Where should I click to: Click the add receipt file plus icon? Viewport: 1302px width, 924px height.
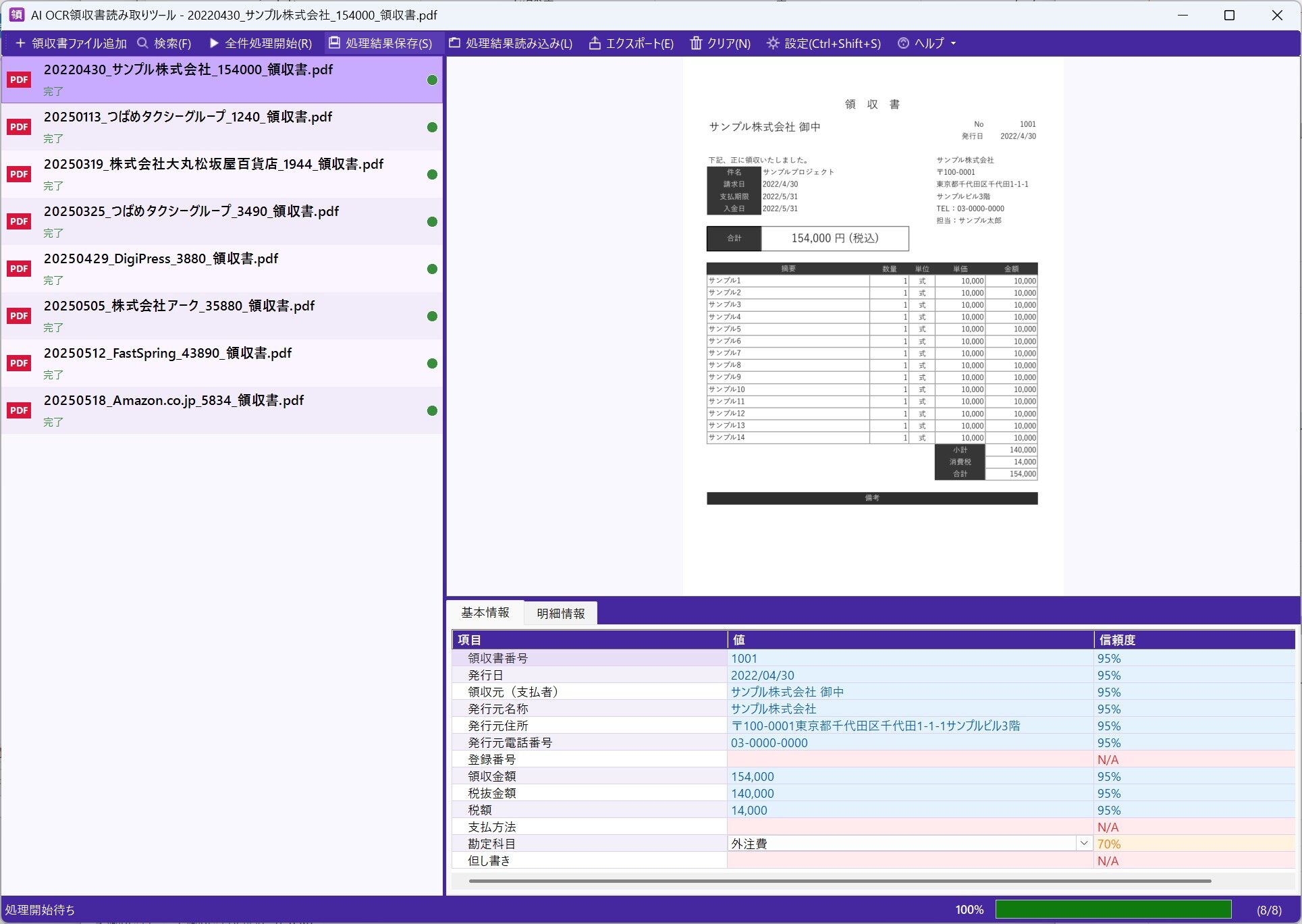tap(20, 43)
